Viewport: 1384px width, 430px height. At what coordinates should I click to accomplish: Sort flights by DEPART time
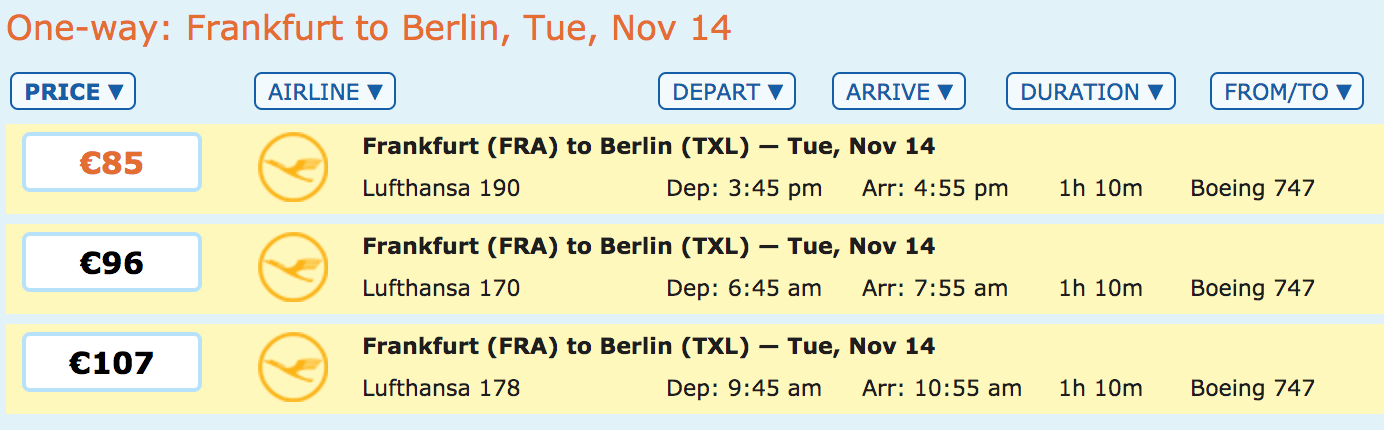[726, 92]
